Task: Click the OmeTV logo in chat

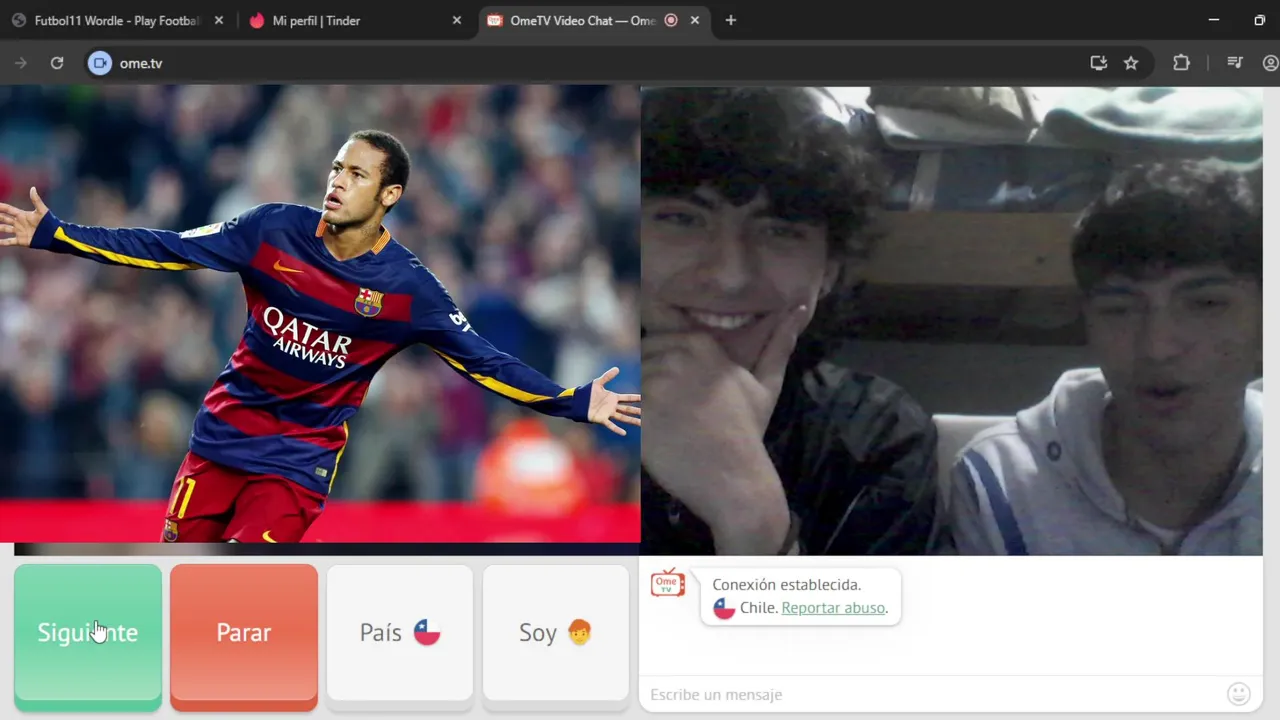Action: coord(668,583)
